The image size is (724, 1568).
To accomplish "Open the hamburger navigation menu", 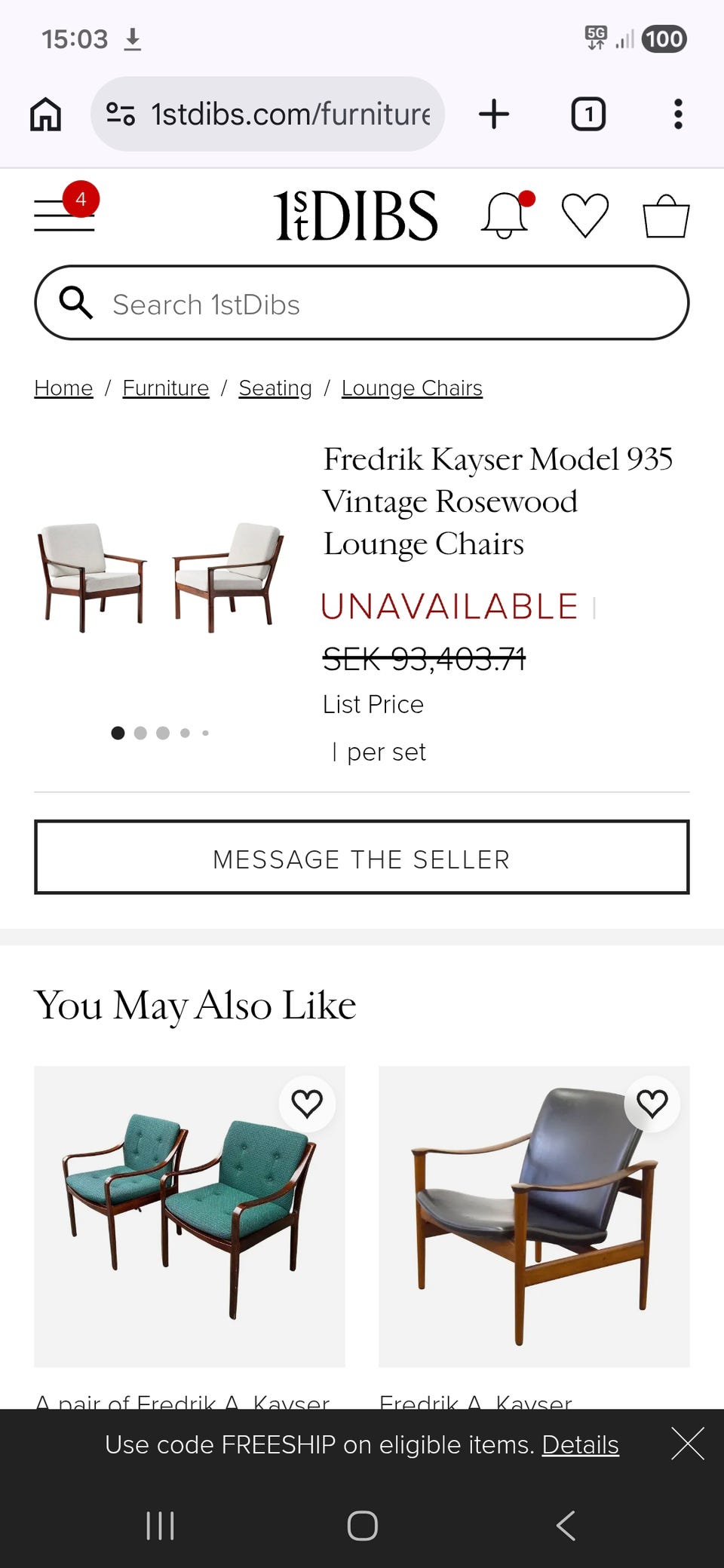I will [64, 215].
